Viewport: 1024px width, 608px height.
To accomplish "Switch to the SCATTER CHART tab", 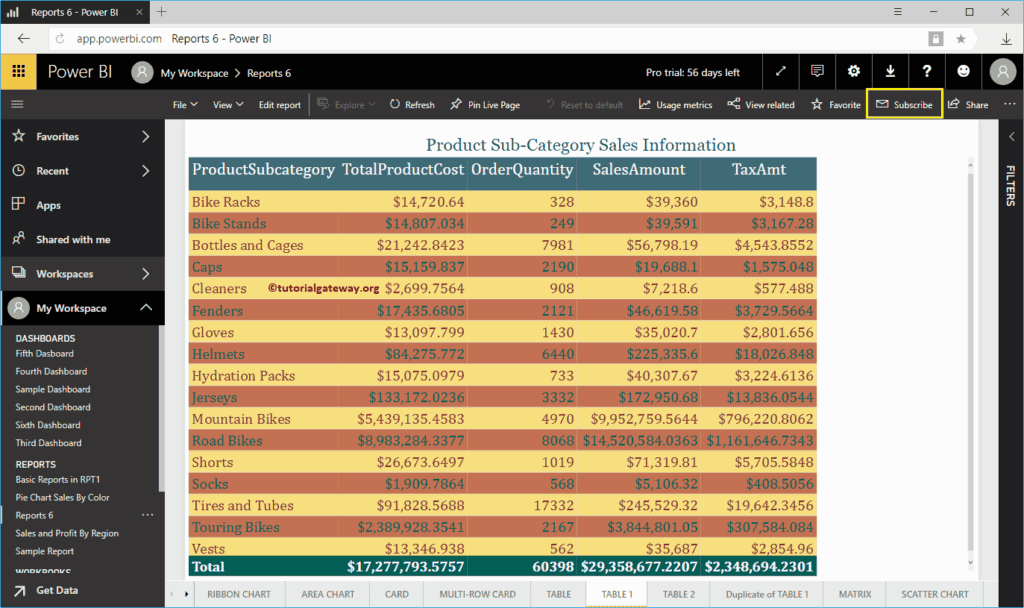I will (x=935, y=594).
